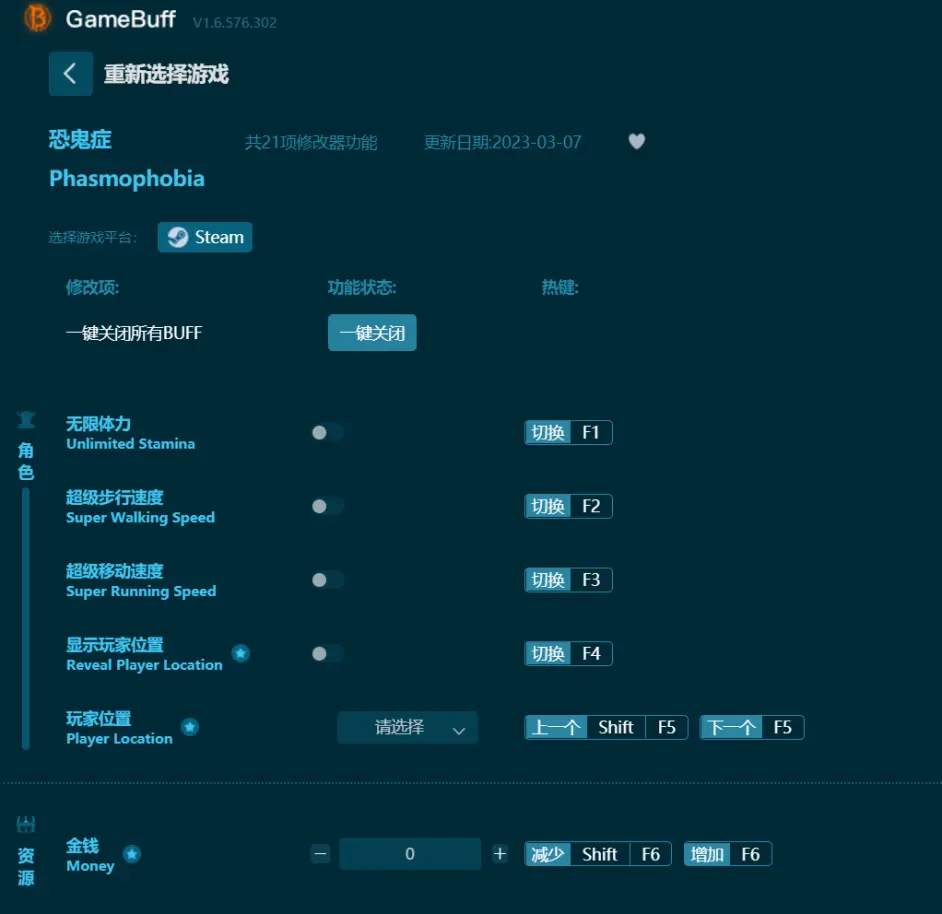Toggle Super Walking Speed switch
This screenshot has height=914, width=942.
[327, 507]
